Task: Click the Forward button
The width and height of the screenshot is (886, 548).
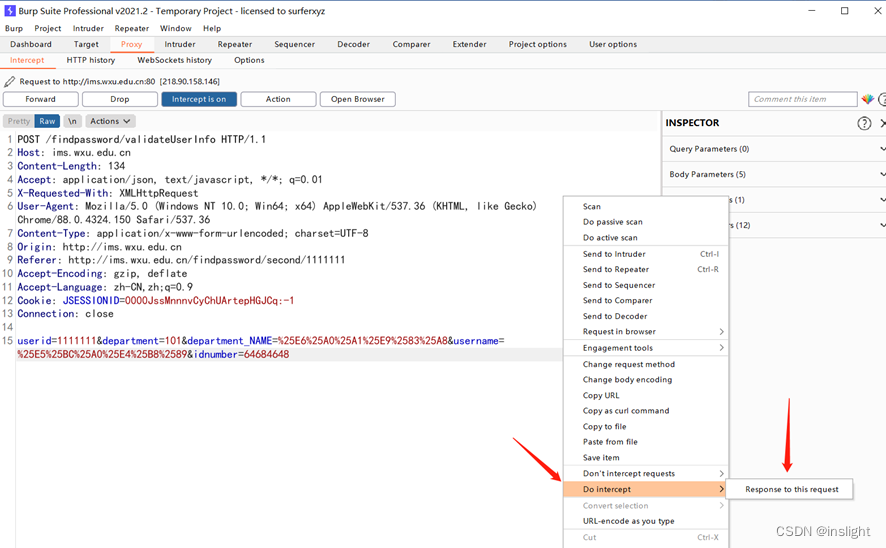Action: coord(41,99)
